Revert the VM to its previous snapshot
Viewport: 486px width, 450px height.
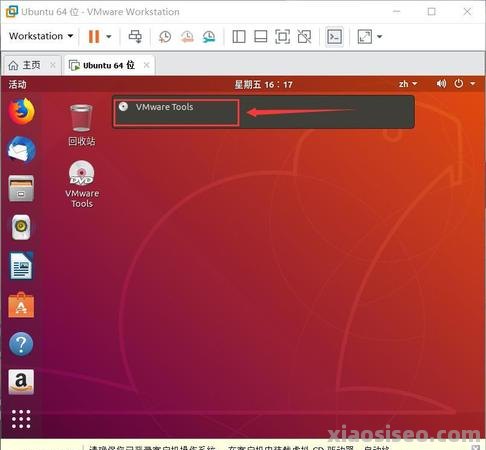point(187,37)
